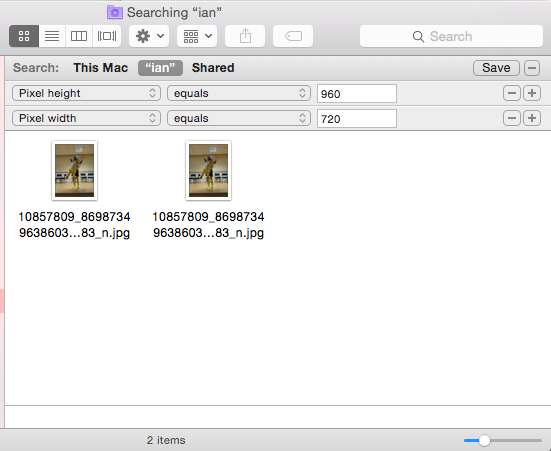Image resolution: width=551 pixels, height=451 pixels.
Task: Switch to Cover Flow view
Action: [106, 36]
